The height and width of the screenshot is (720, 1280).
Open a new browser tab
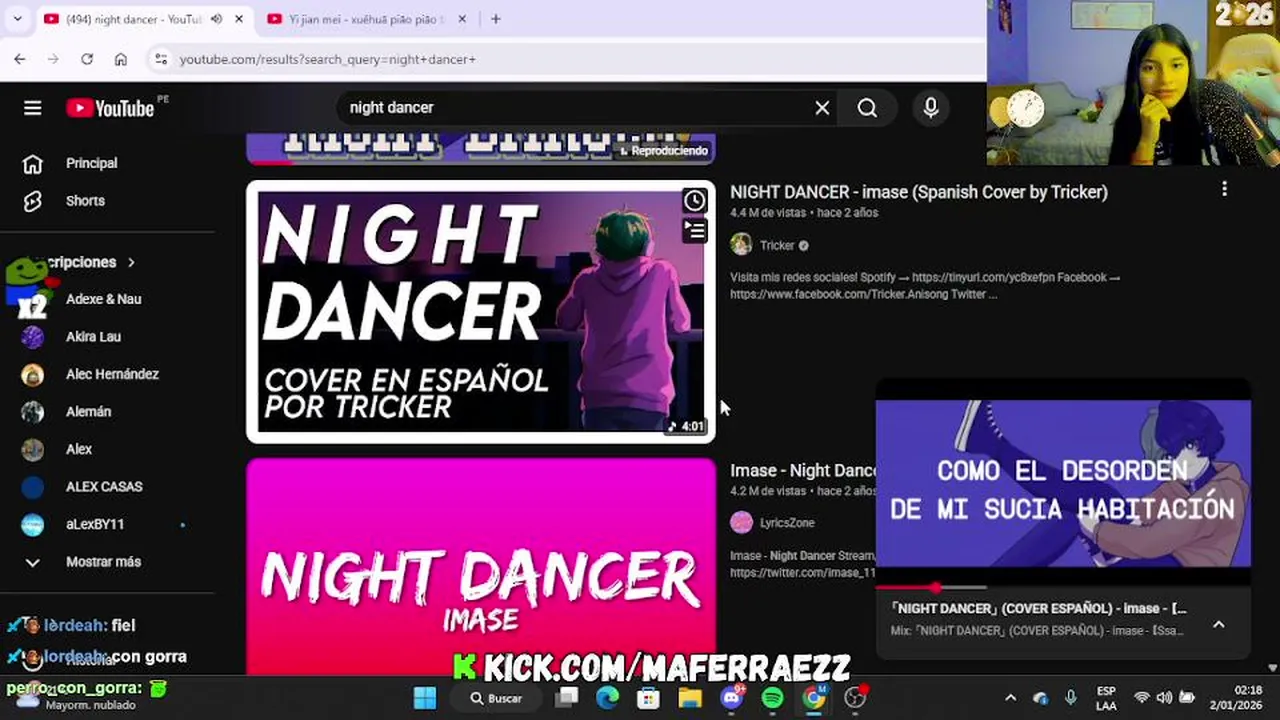[x=495, y=19]
